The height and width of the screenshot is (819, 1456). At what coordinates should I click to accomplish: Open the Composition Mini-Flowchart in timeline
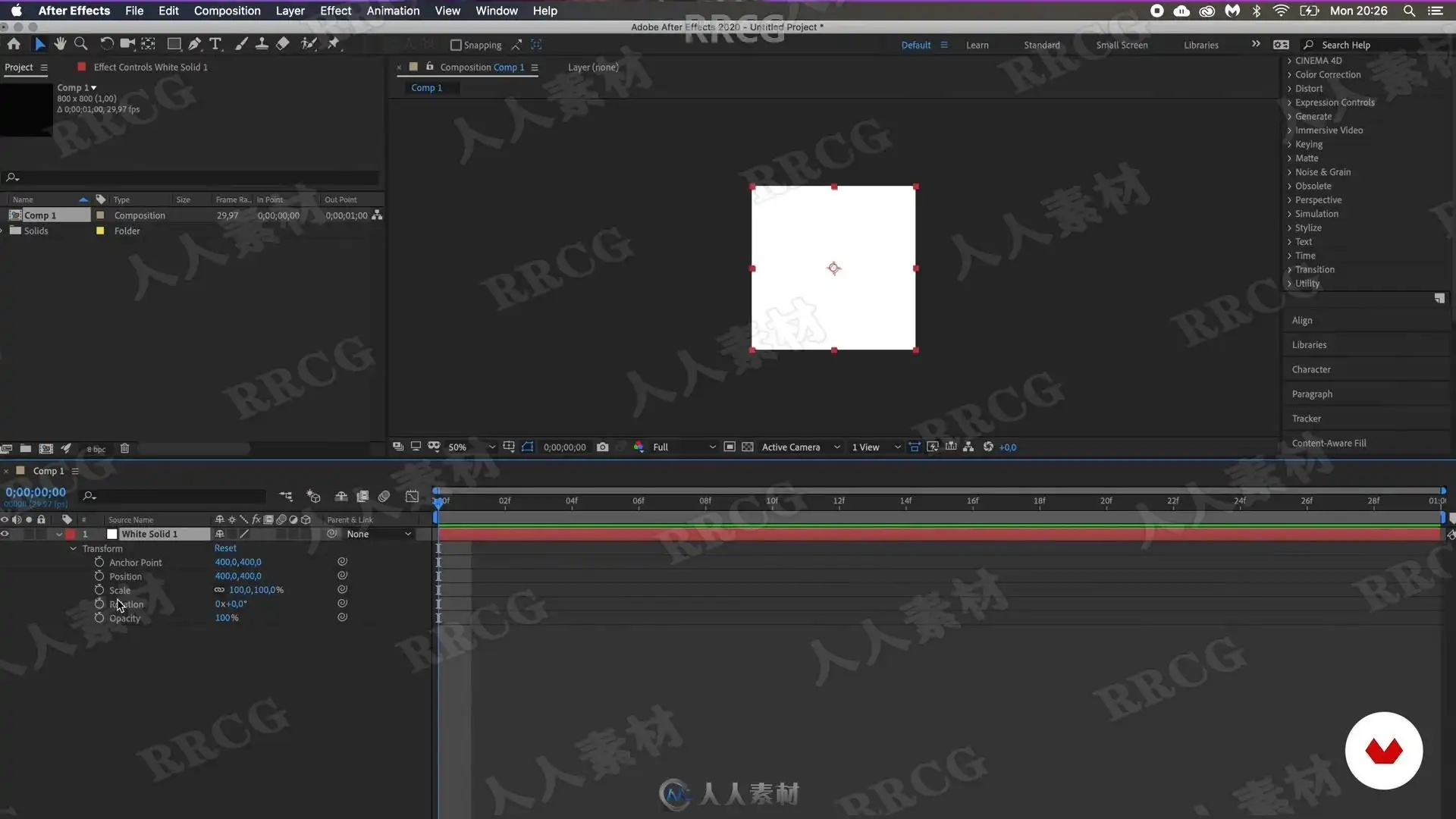click(x=286, y=496)
